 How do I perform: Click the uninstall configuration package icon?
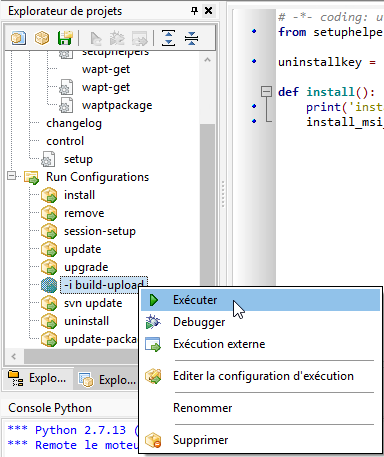(x=49, y=321)
